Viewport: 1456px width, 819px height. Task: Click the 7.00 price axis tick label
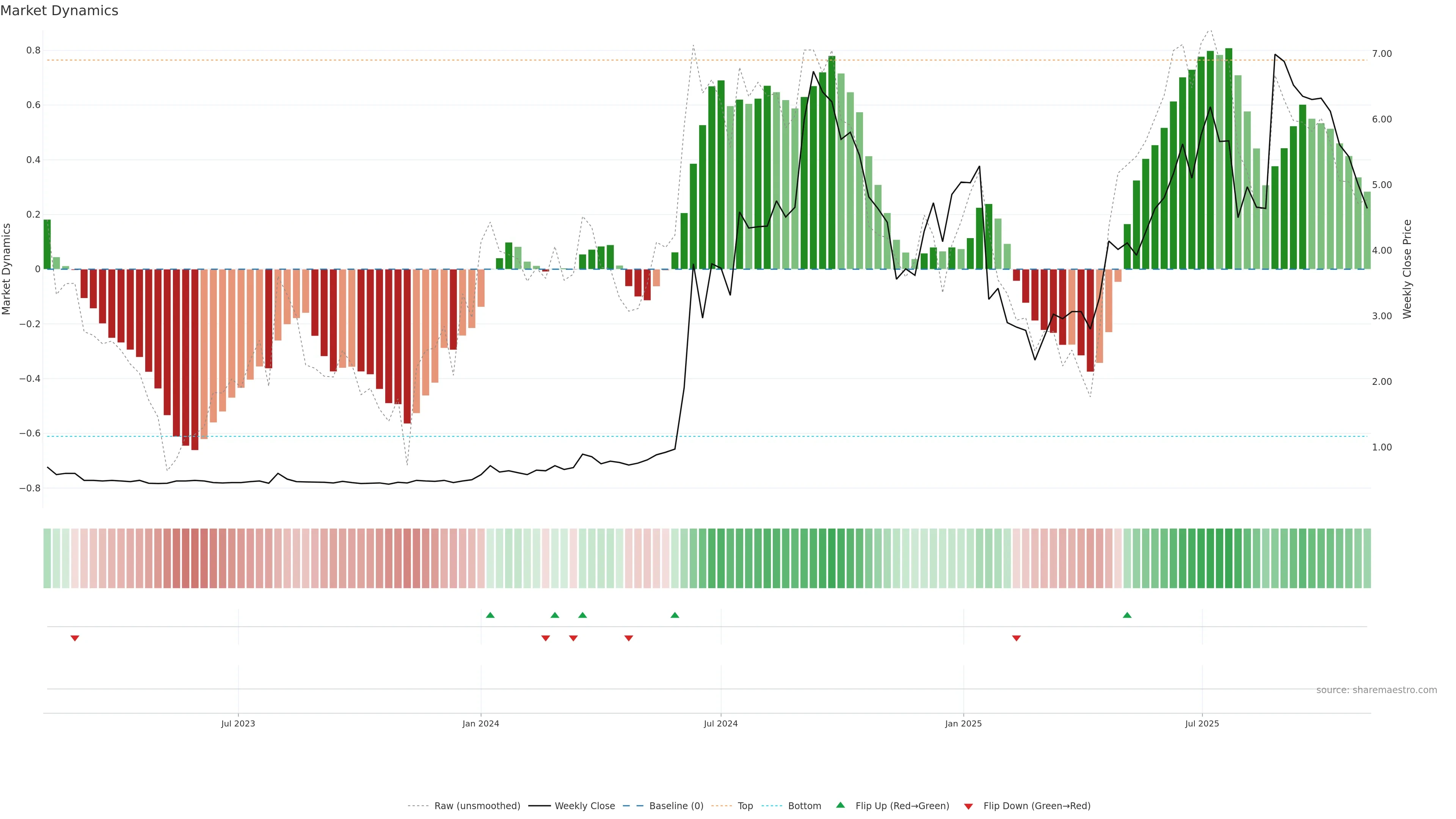coord(1381,54)
